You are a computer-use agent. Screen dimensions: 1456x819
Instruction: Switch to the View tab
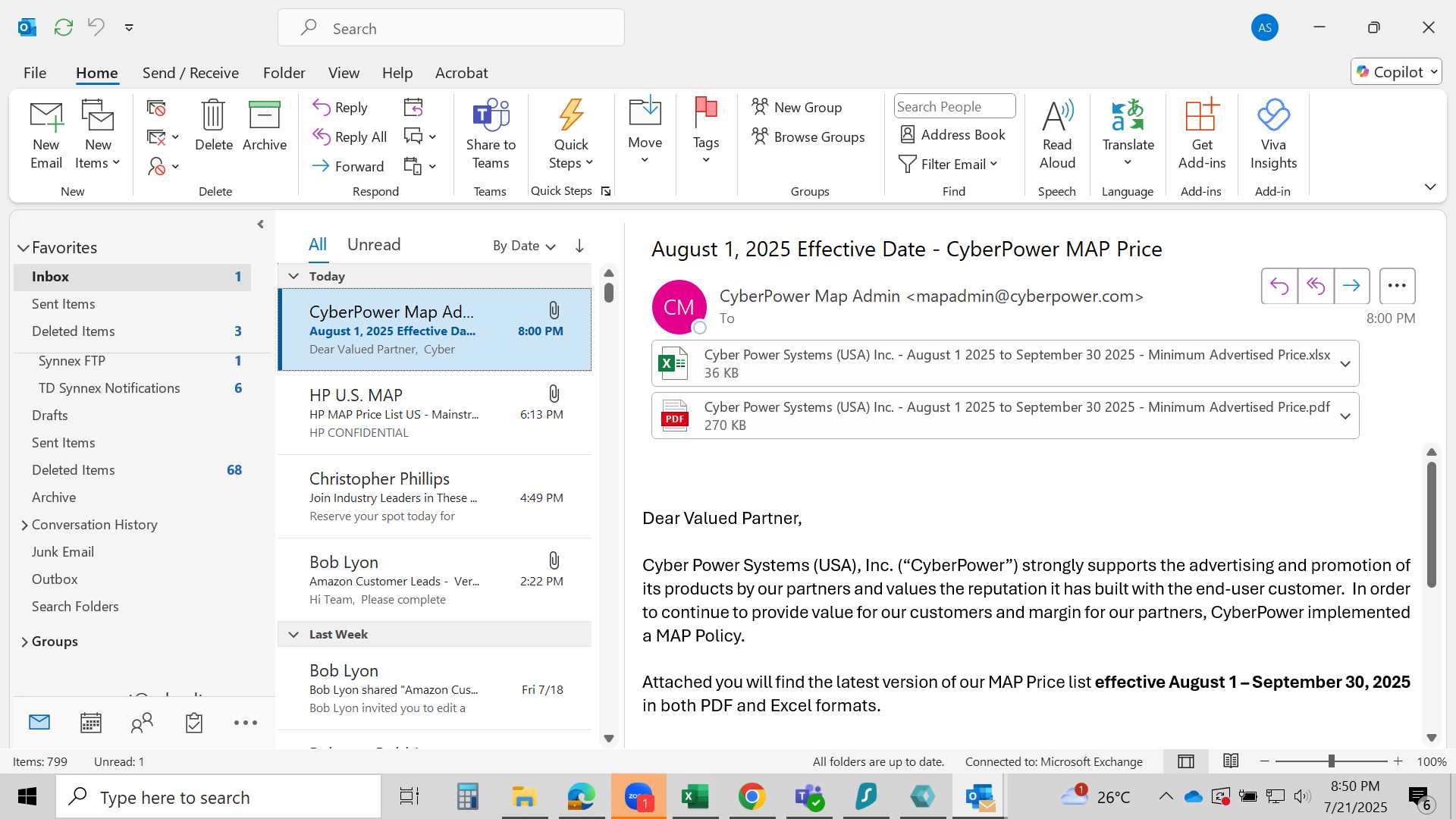click(344, 73)
